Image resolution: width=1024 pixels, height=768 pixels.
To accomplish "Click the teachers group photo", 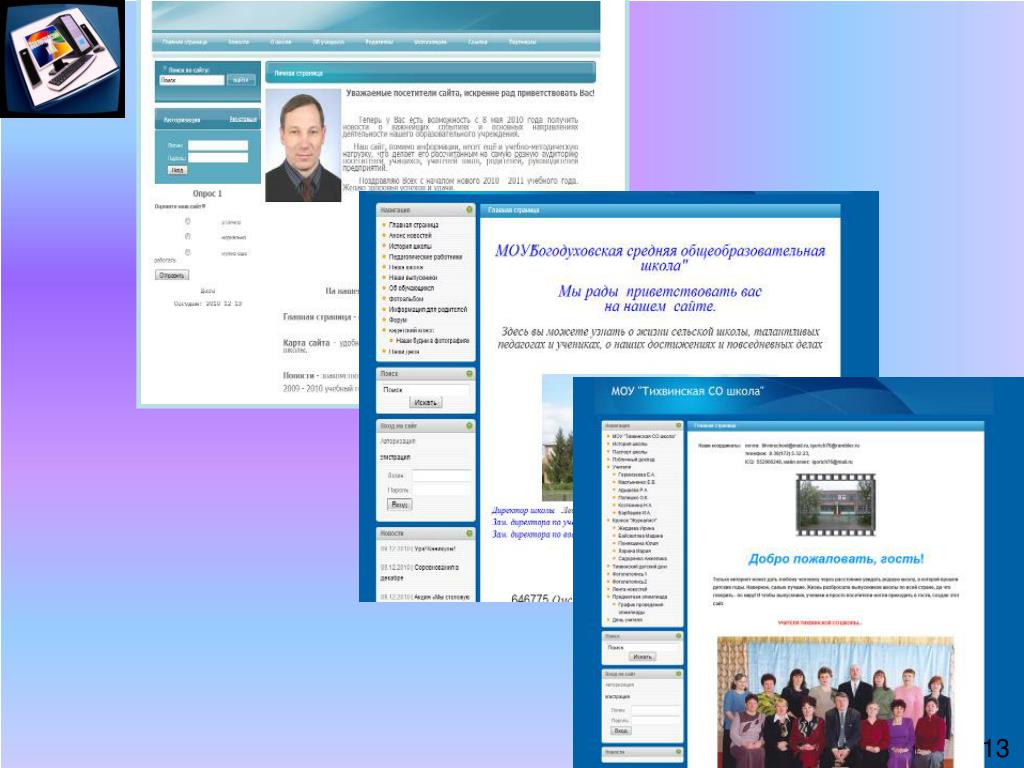I will coord(835,703).
